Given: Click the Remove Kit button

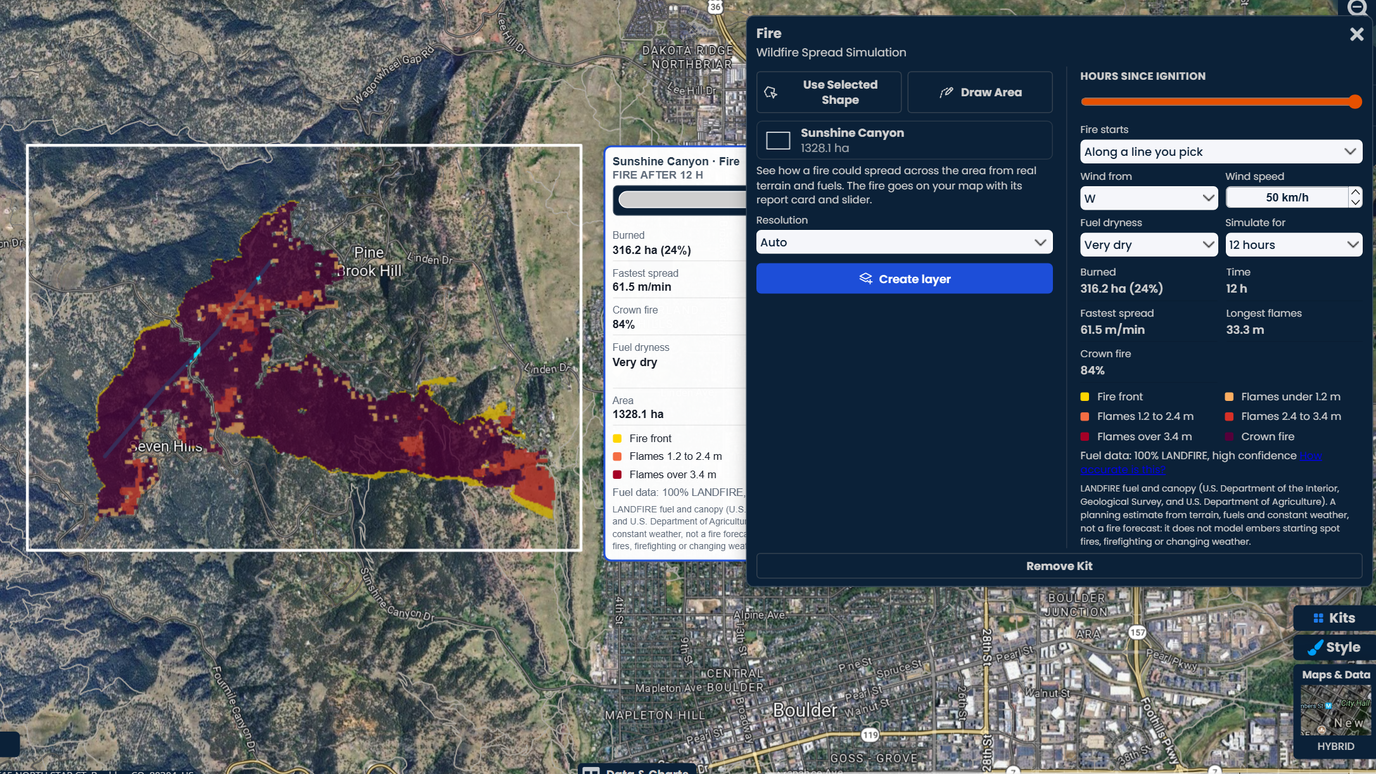Looking at the screenshot, I should pos(1059,566).
